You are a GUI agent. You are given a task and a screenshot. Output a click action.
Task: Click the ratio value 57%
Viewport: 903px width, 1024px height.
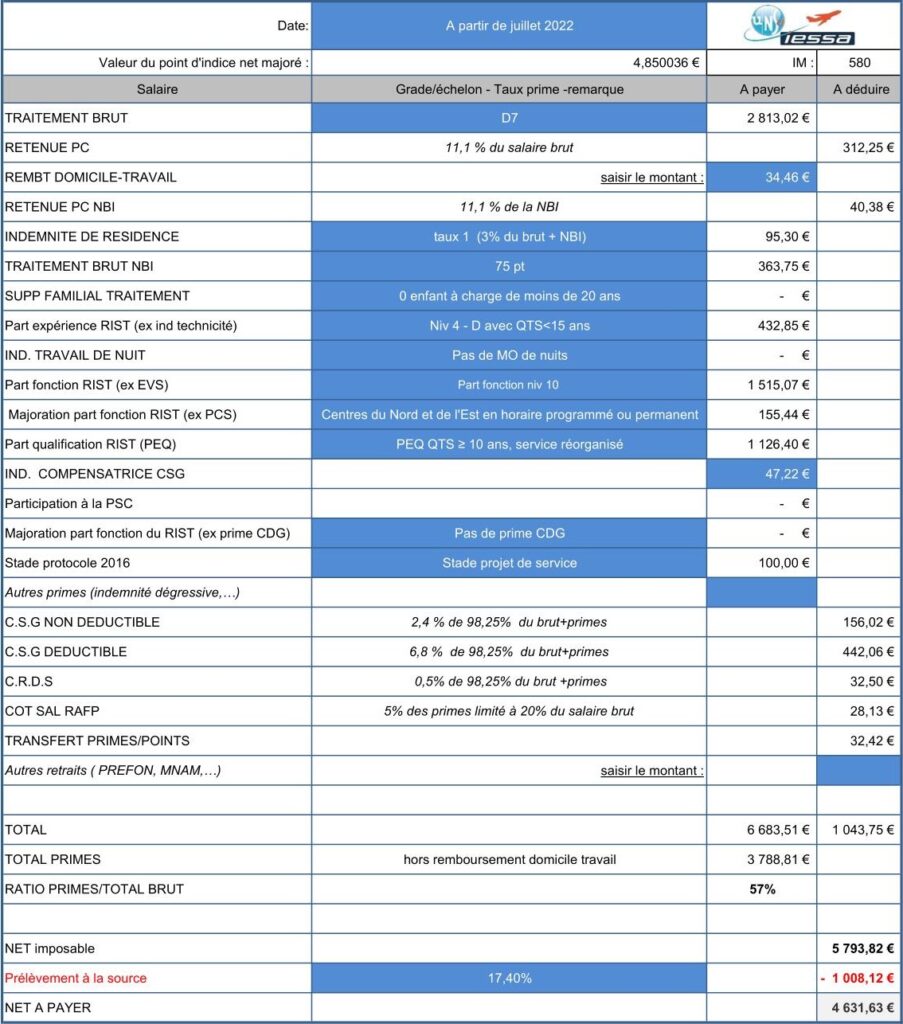pos(762,889)
